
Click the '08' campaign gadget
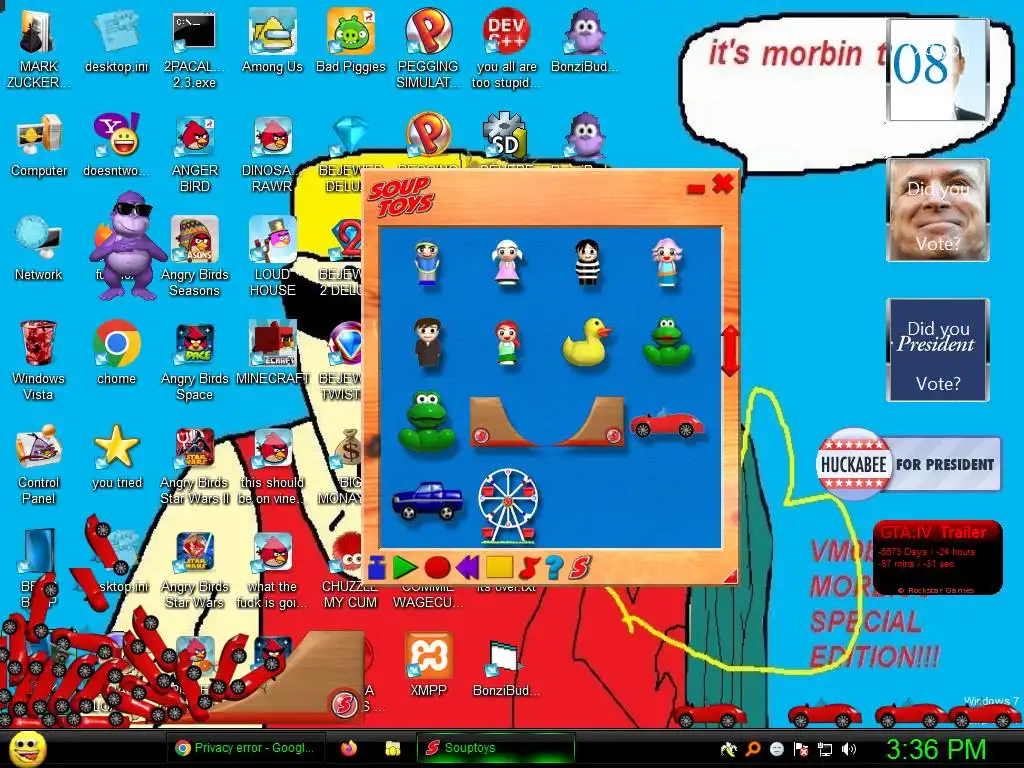point(938,70)
